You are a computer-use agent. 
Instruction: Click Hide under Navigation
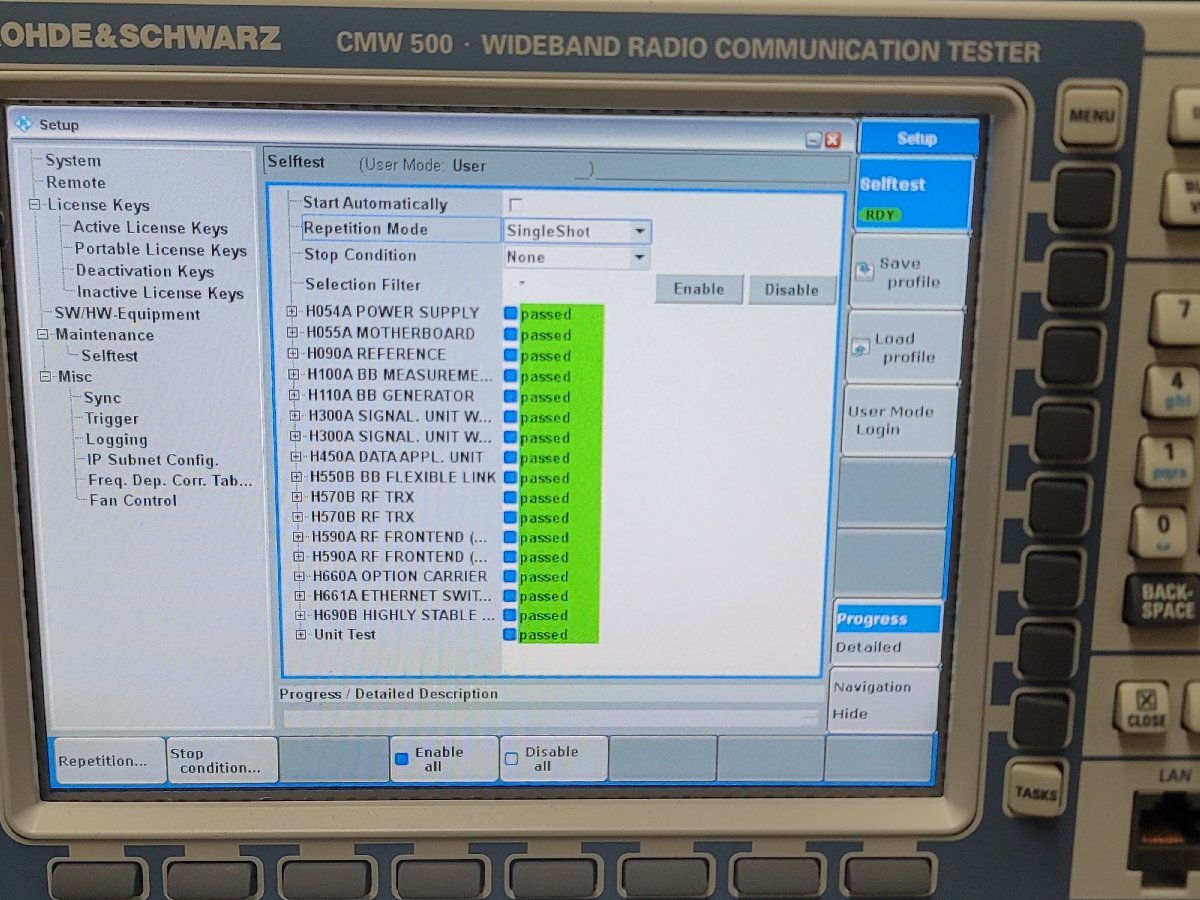850,714
